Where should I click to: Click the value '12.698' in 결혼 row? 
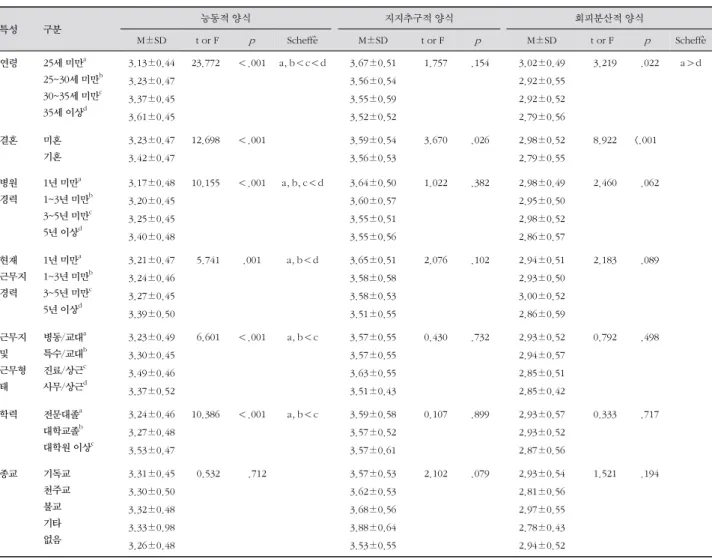[206, 140]
